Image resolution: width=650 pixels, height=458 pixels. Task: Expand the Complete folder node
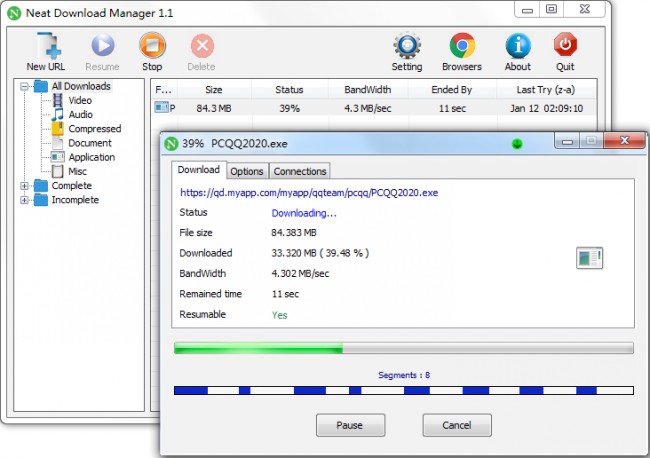click(x=24, y=186)
